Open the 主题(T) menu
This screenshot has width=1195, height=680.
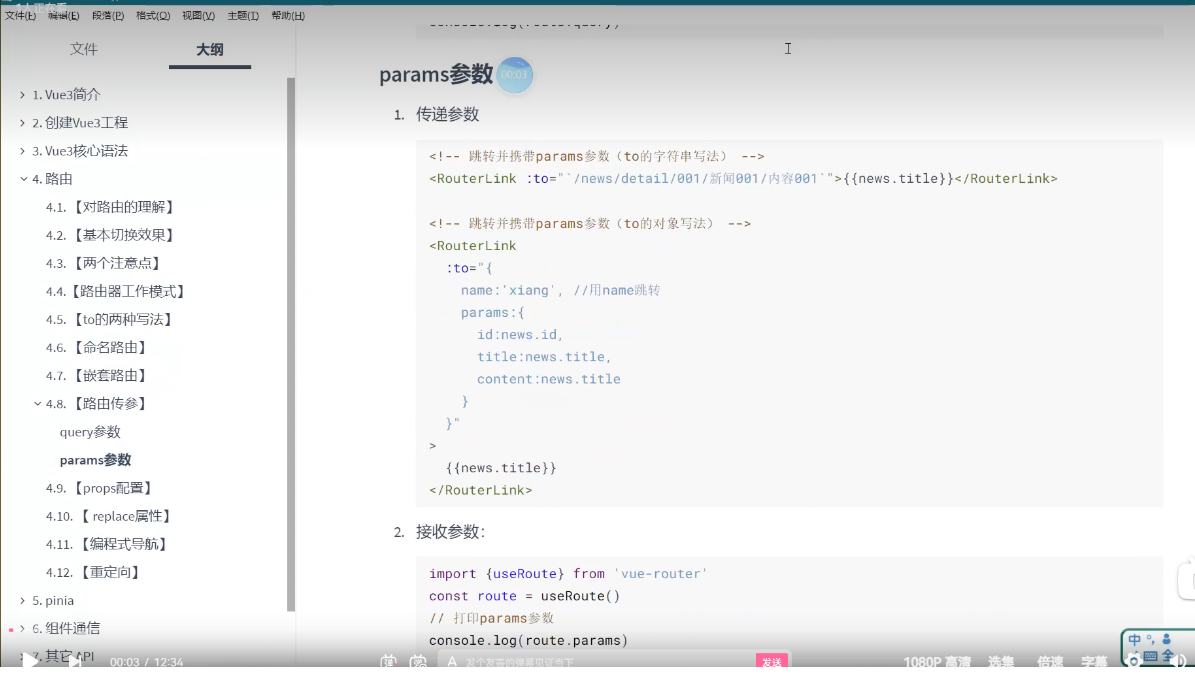(243, 15)
